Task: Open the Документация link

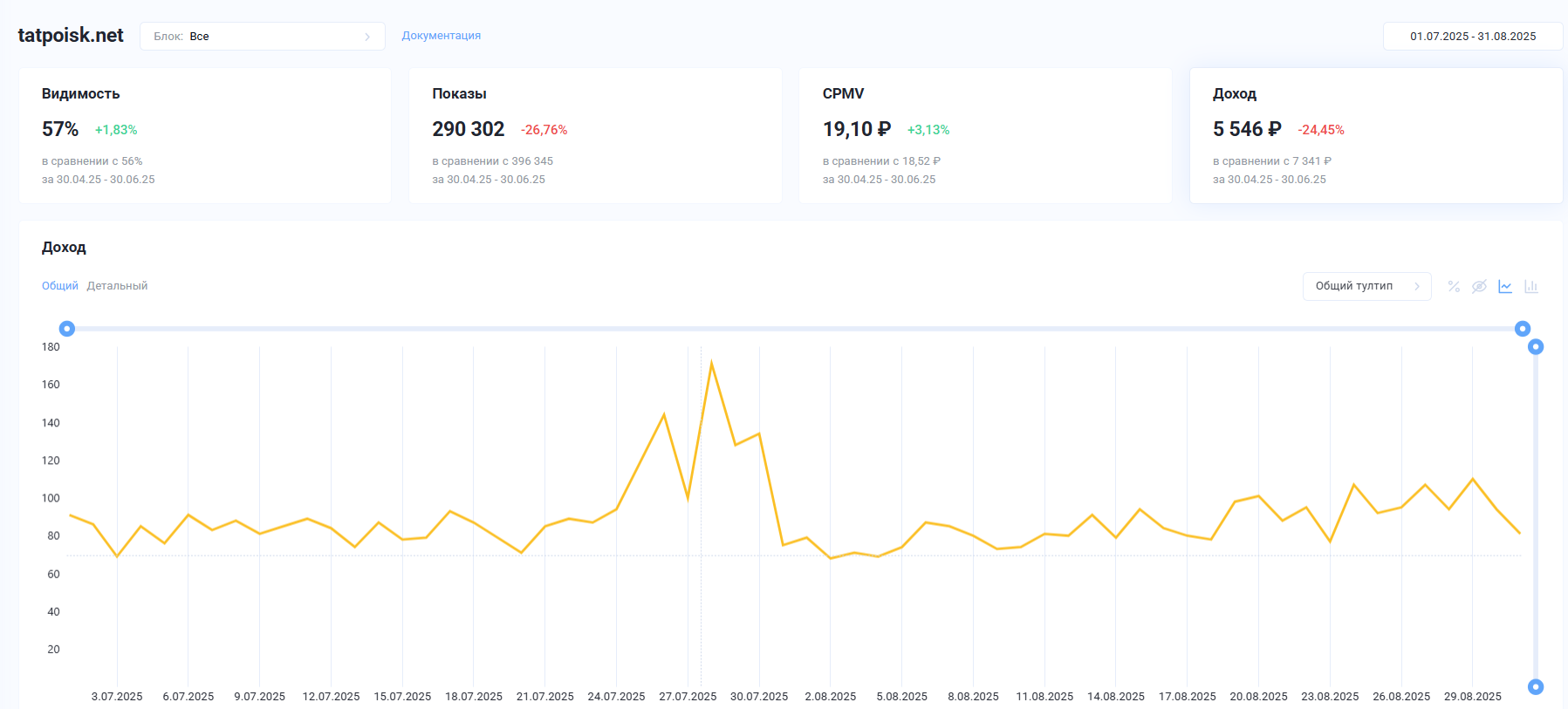Action: point(441,36)
